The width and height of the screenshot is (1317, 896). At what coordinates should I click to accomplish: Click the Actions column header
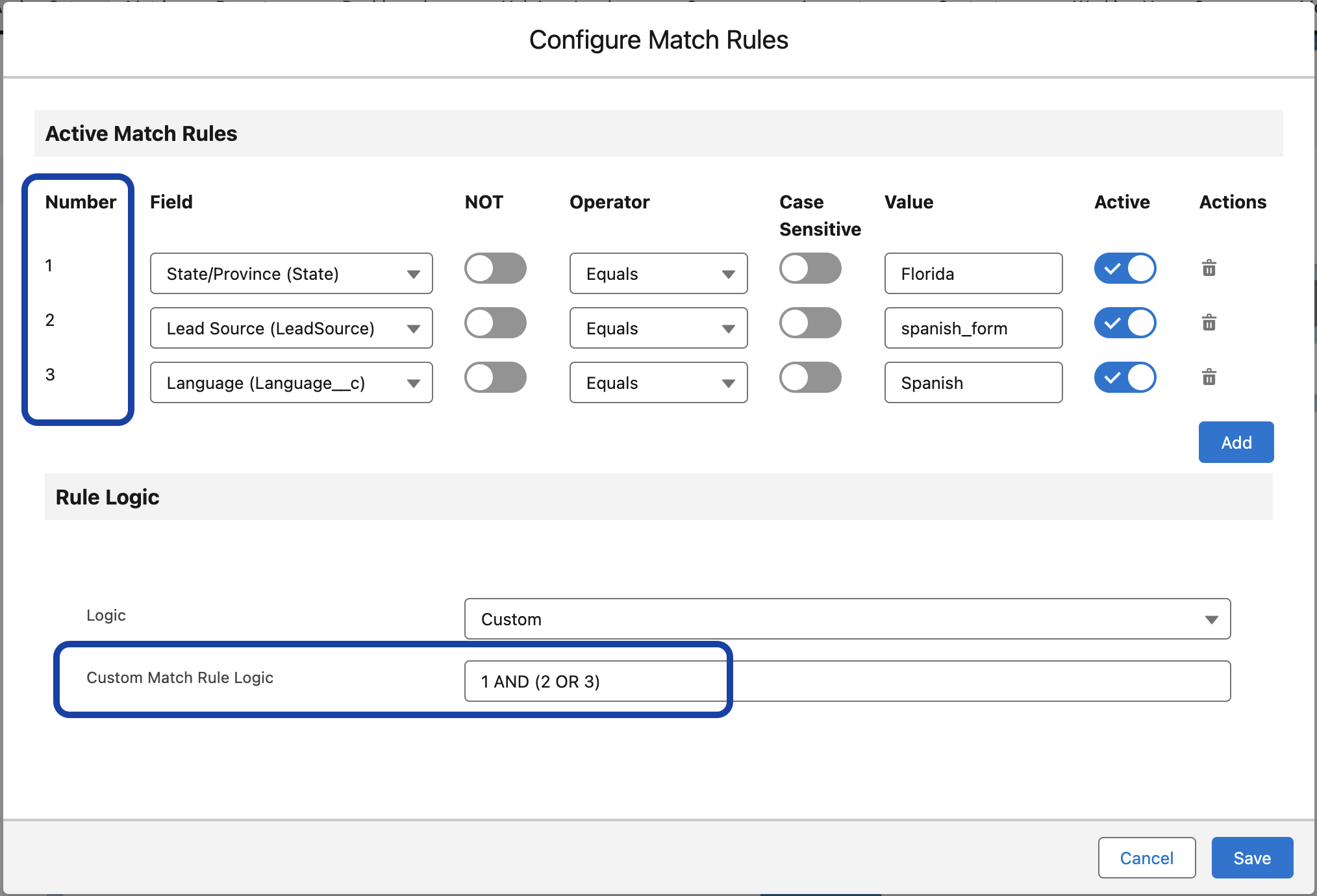[1233, 202]
